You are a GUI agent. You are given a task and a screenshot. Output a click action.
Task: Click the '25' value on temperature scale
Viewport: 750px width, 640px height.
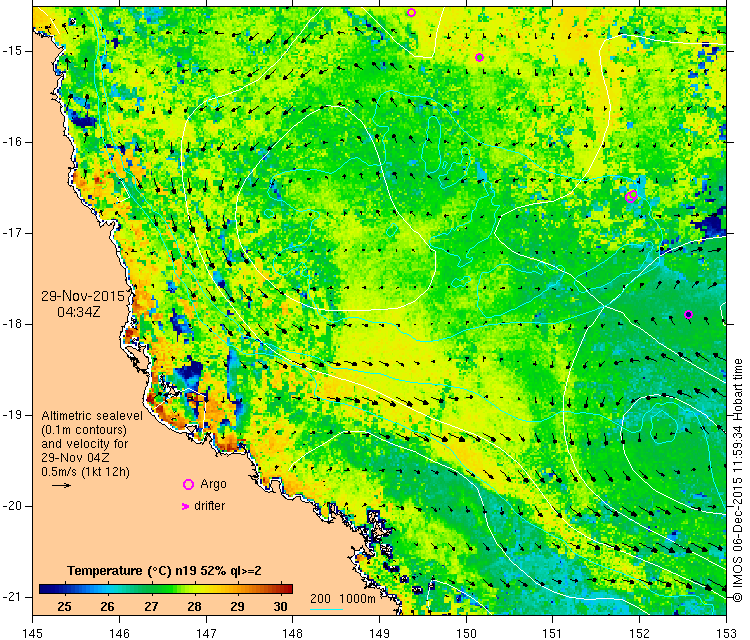64,607
